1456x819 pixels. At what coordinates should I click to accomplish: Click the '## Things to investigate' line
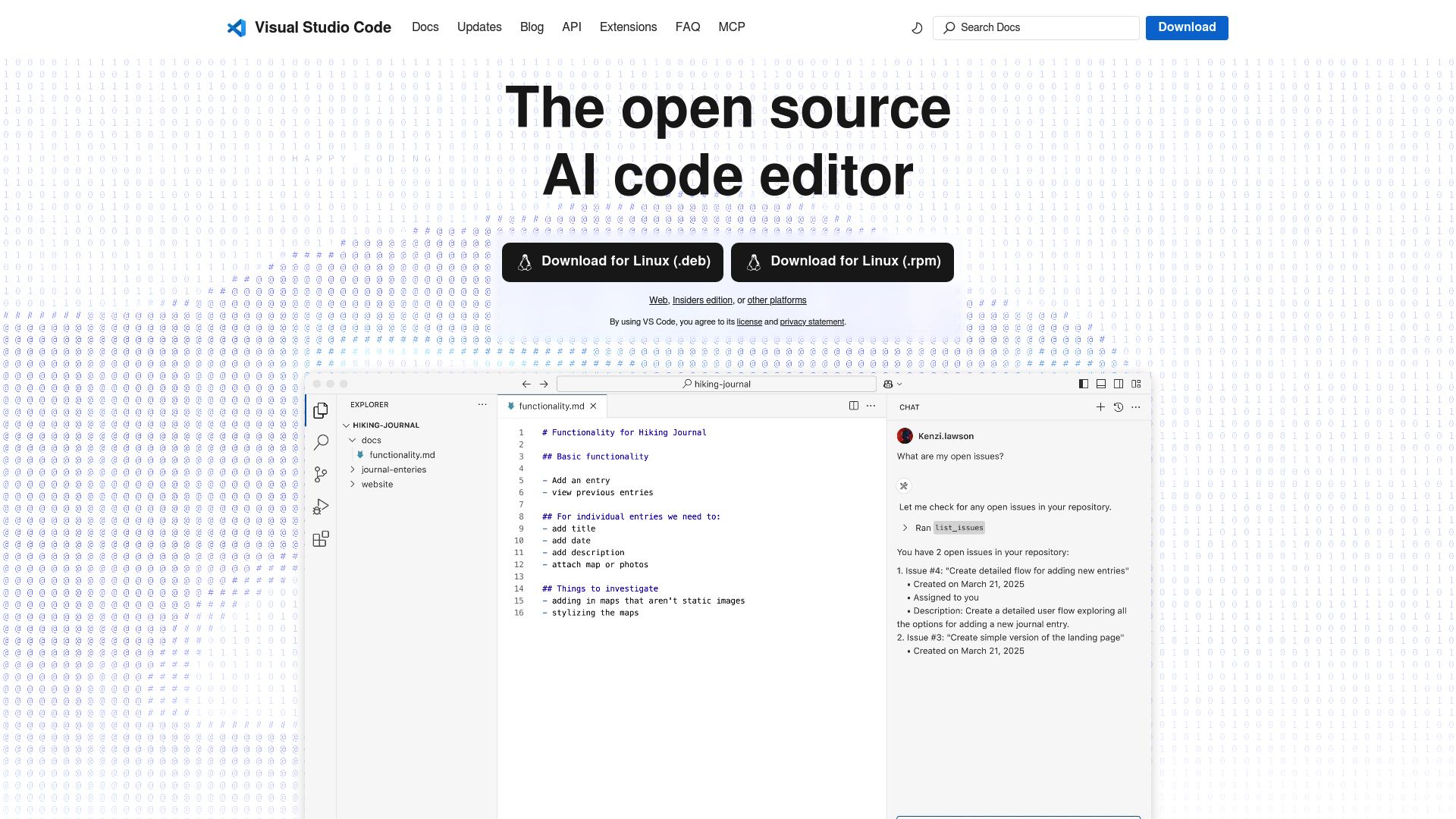point(600,589)
